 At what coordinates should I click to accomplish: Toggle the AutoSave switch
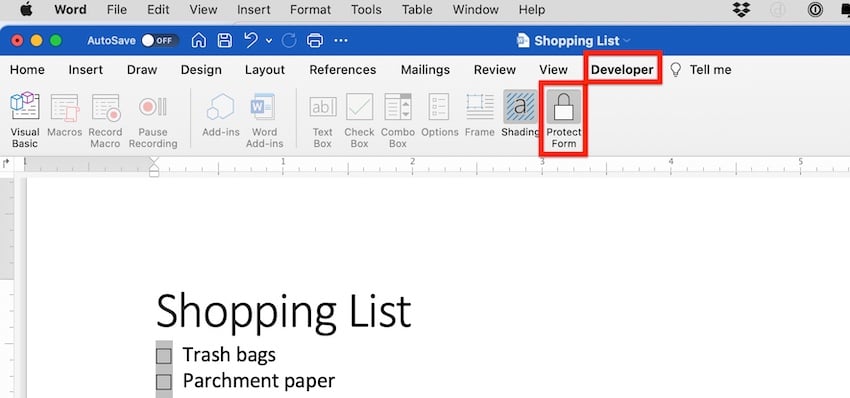click(160, 41)
